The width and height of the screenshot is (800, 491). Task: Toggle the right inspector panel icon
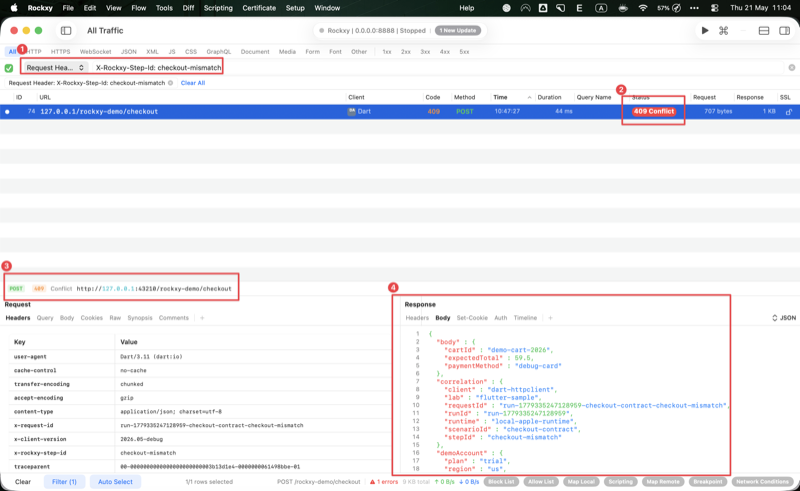coord(785,31)
